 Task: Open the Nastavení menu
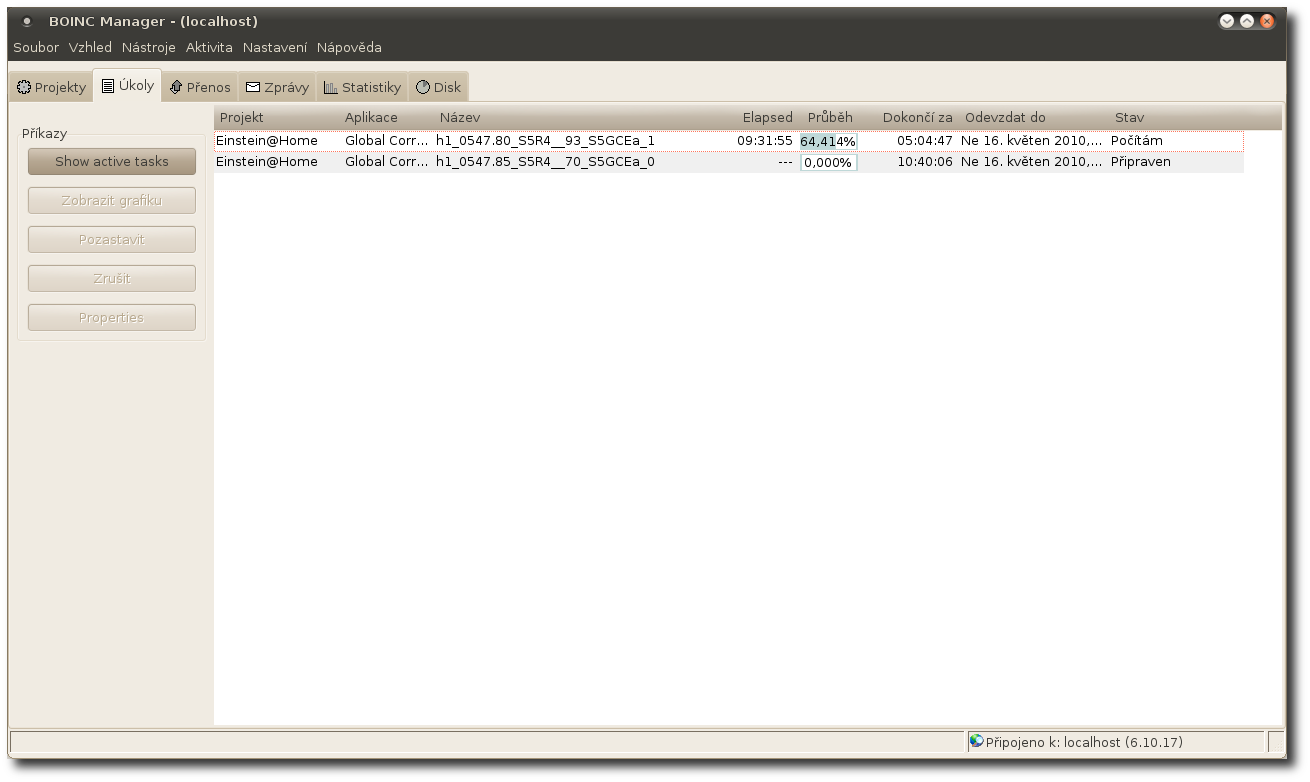[x=275, y=48]
